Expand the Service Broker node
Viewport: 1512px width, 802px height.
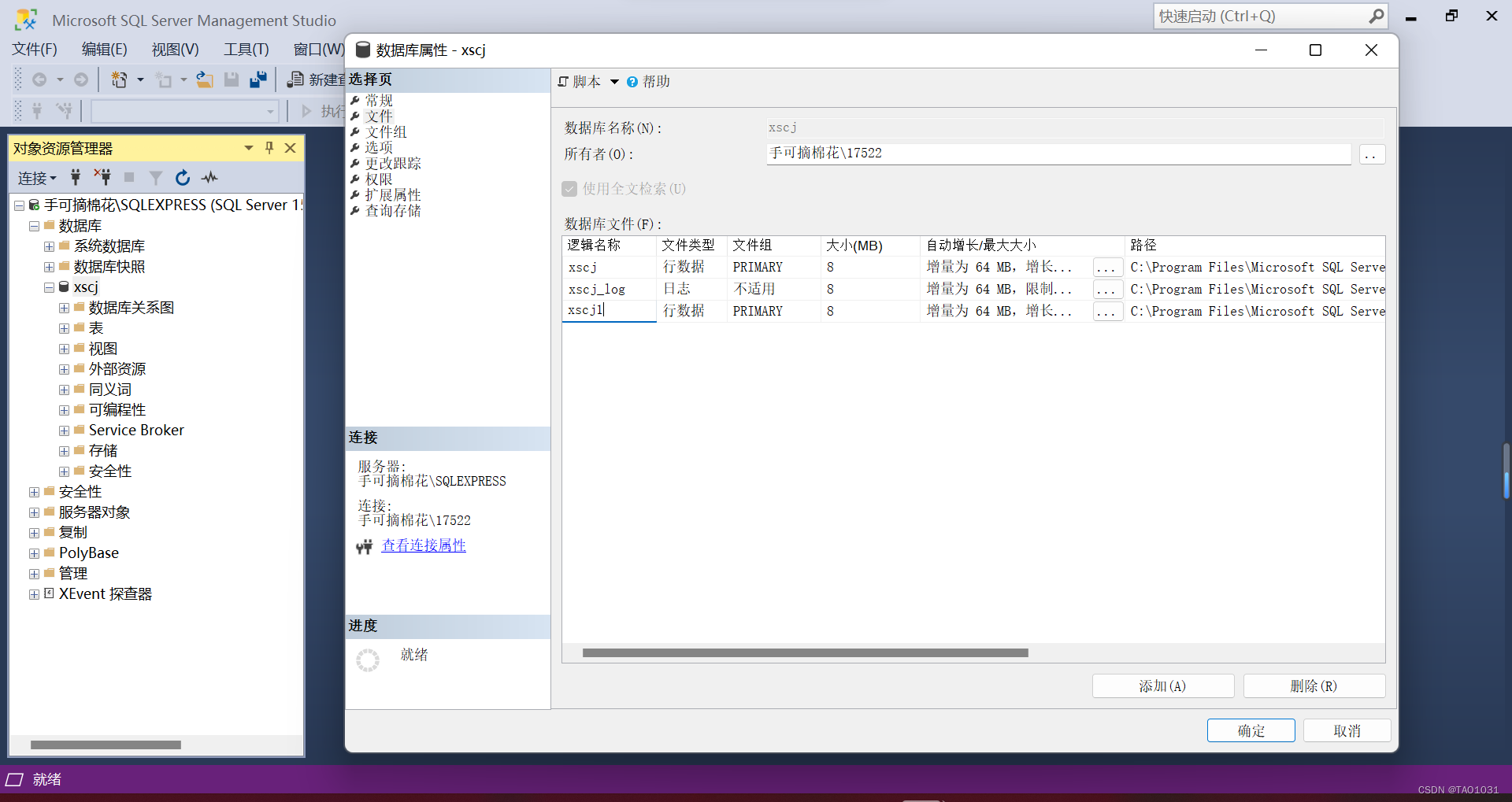pos(64,431)
